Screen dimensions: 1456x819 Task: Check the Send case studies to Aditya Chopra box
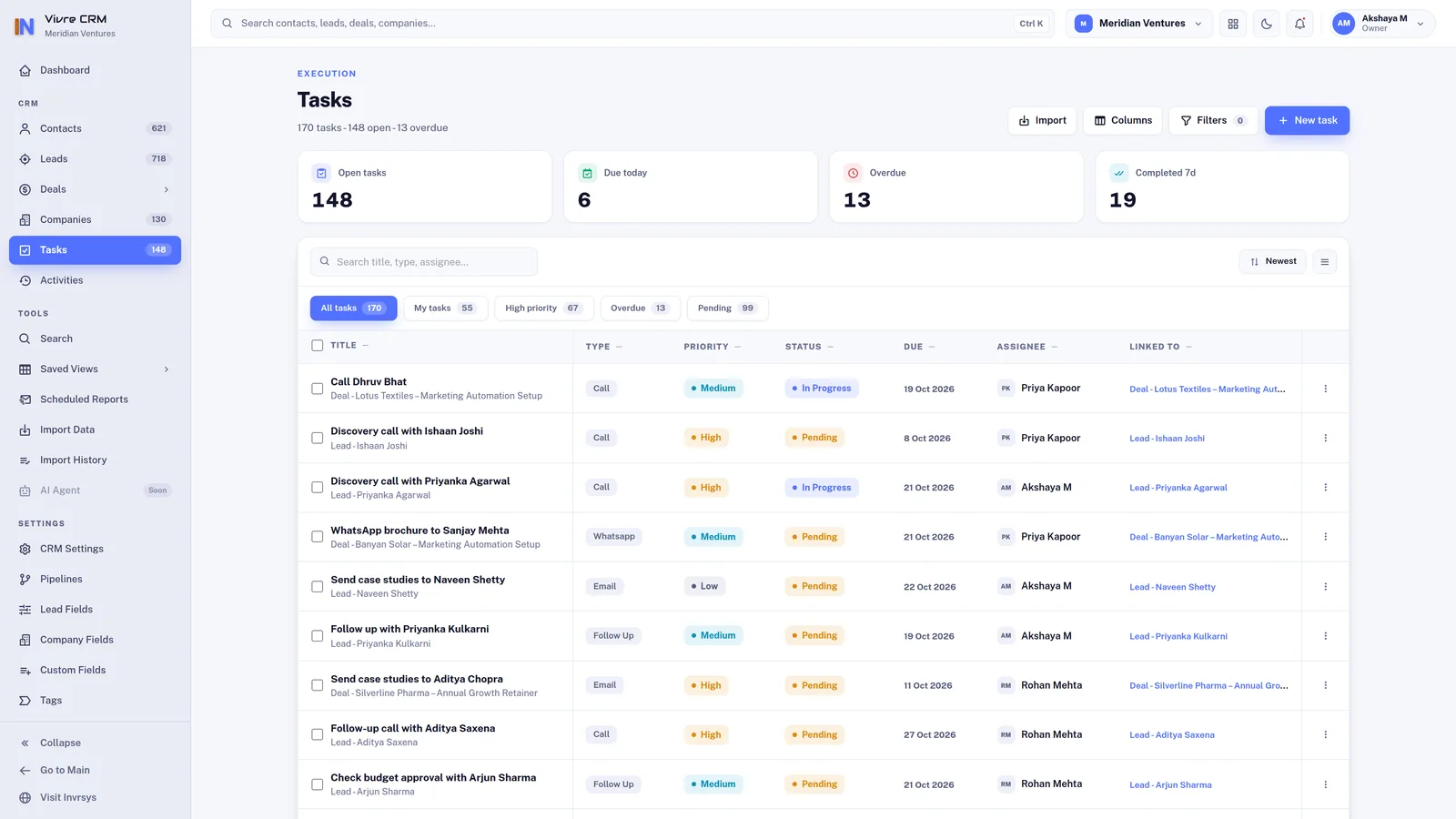pos(318,685)
